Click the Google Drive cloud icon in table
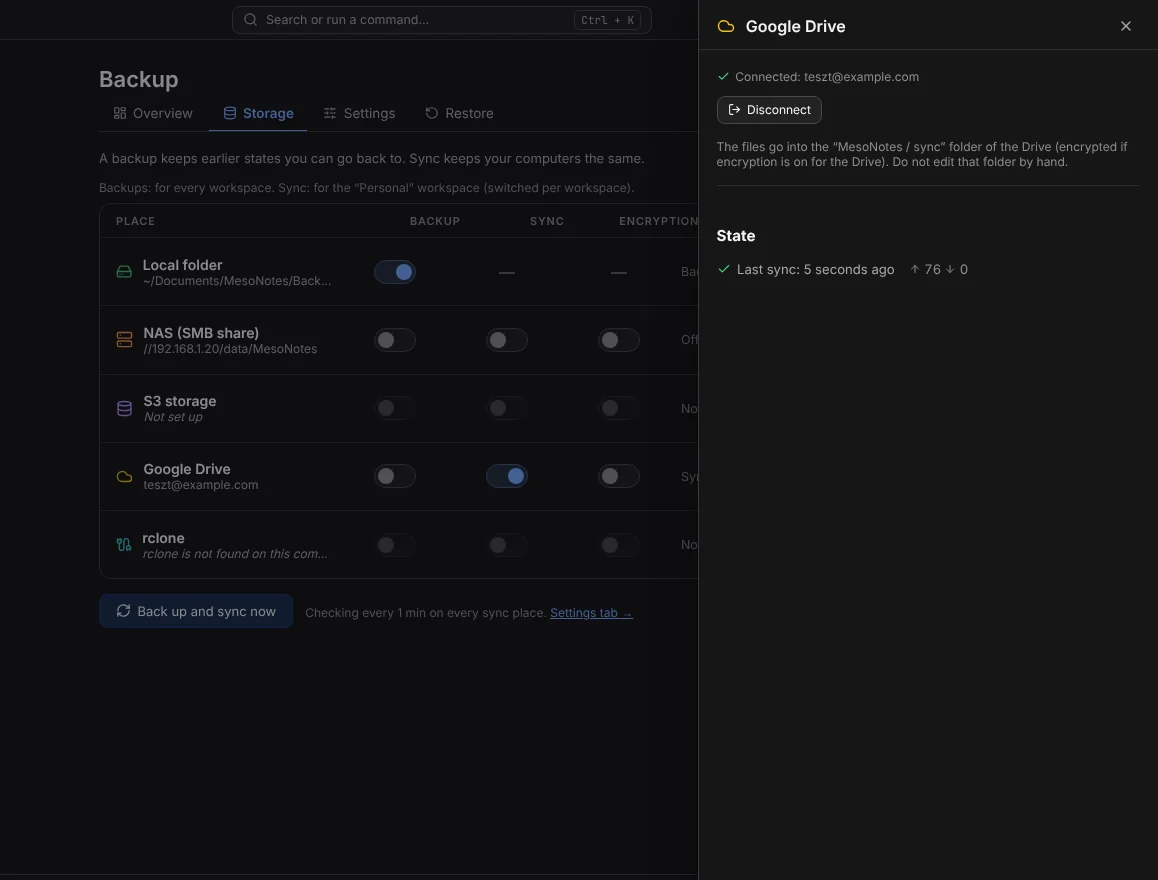The width and height of the screenshot is (1158, 880). point(124,477)
